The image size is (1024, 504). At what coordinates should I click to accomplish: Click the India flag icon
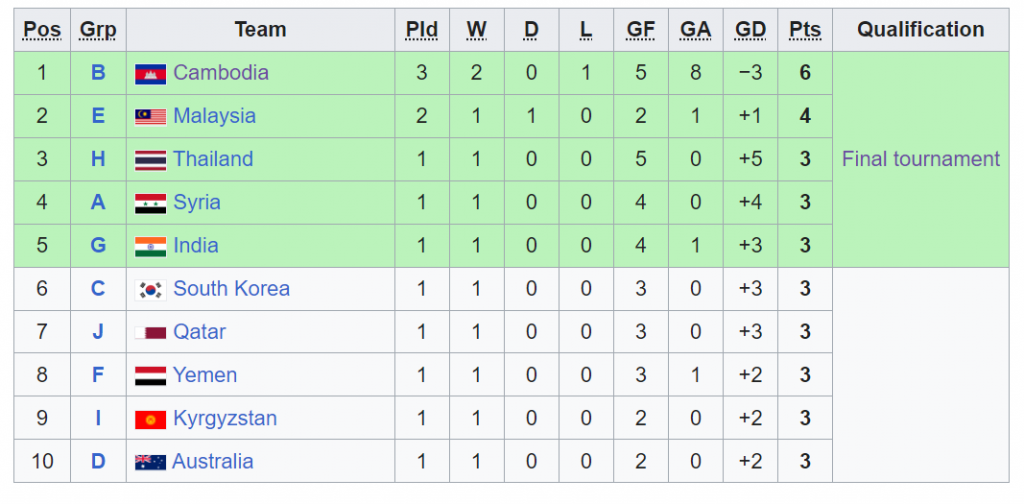tap(150, 247)
